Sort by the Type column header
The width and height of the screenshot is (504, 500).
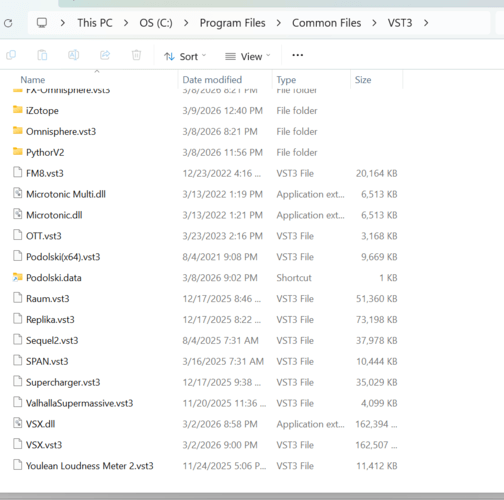tap(286, 80)
